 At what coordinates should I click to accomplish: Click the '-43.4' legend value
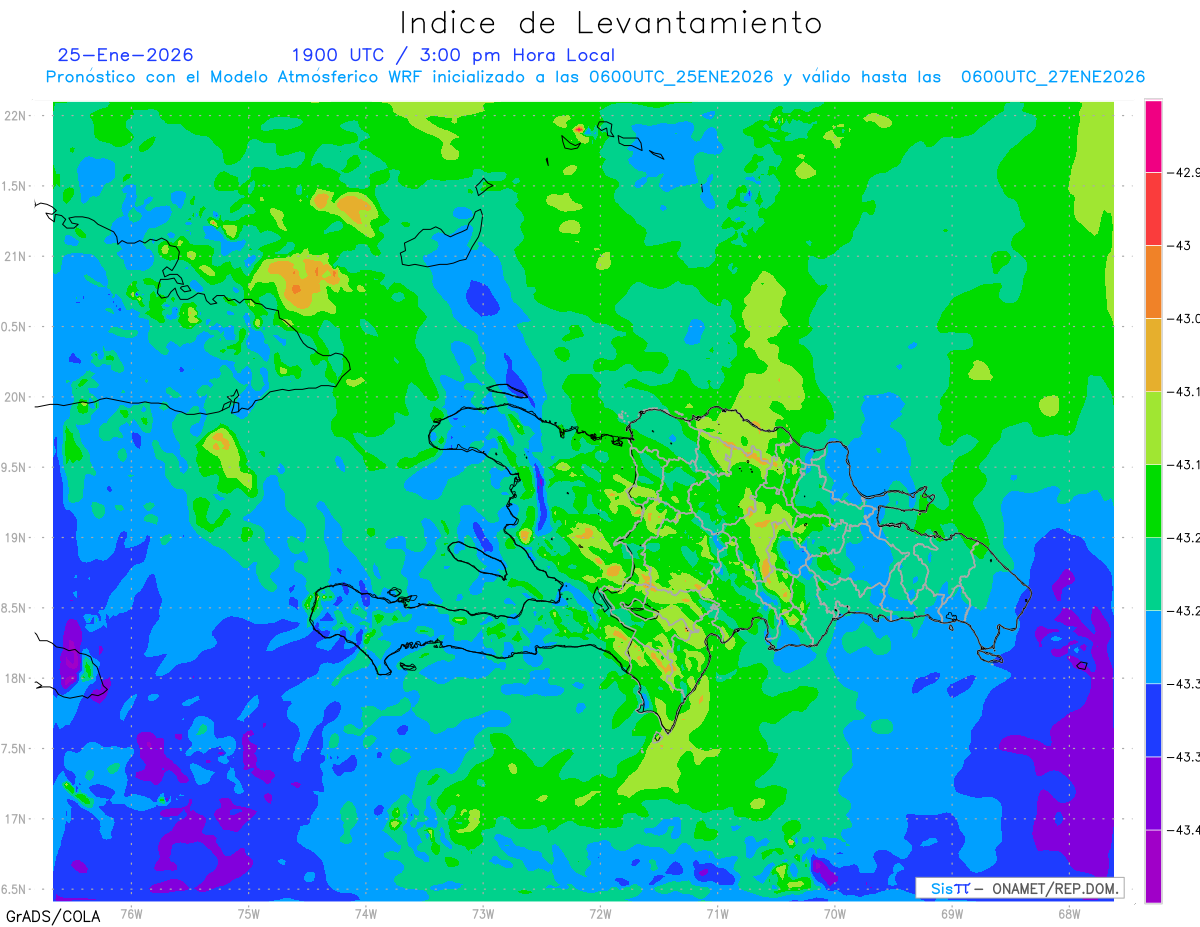(x=1184, y=830)
